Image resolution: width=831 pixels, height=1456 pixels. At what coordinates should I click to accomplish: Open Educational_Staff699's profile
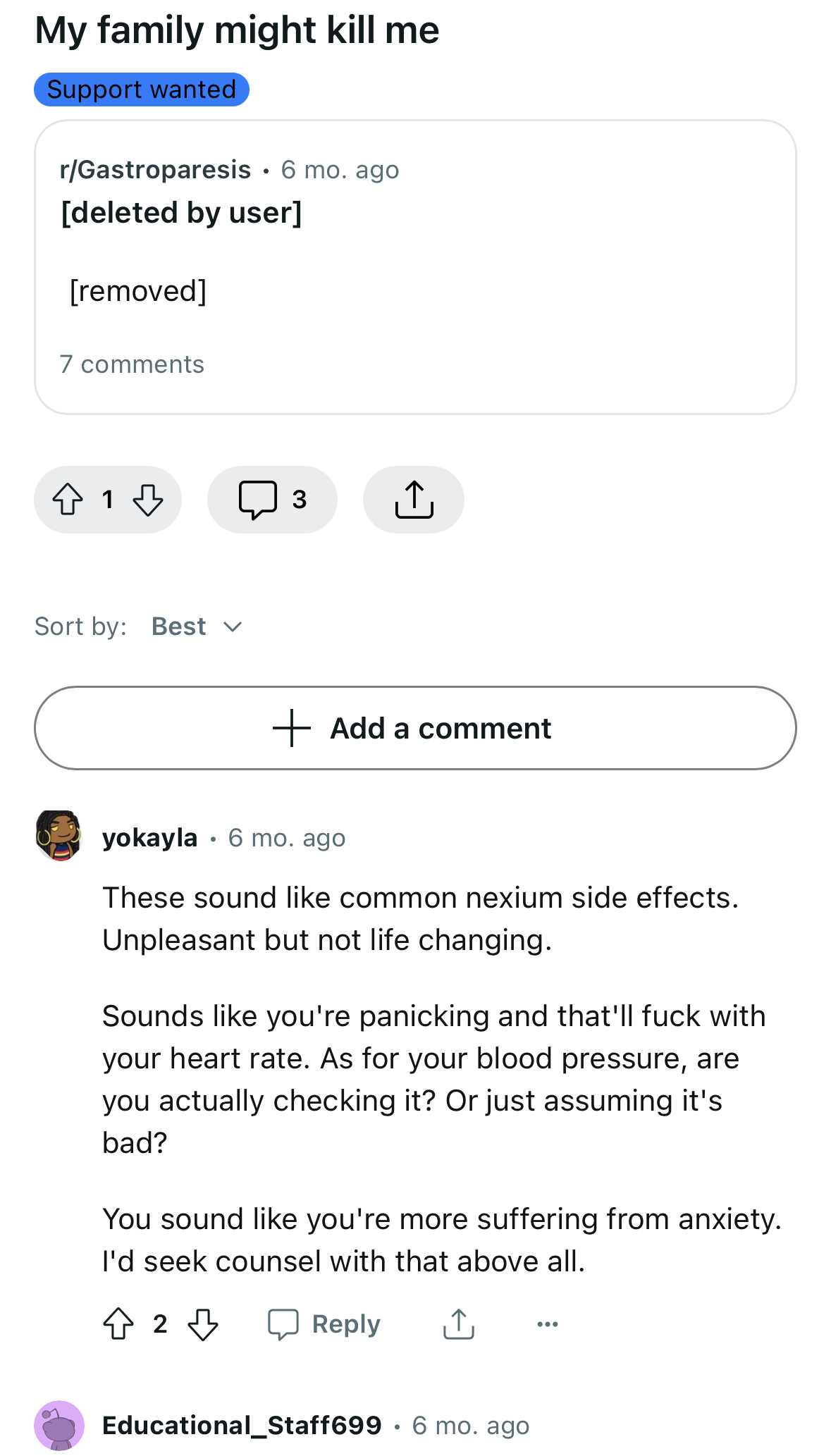pyautogui.click(x=242, y=1425)
